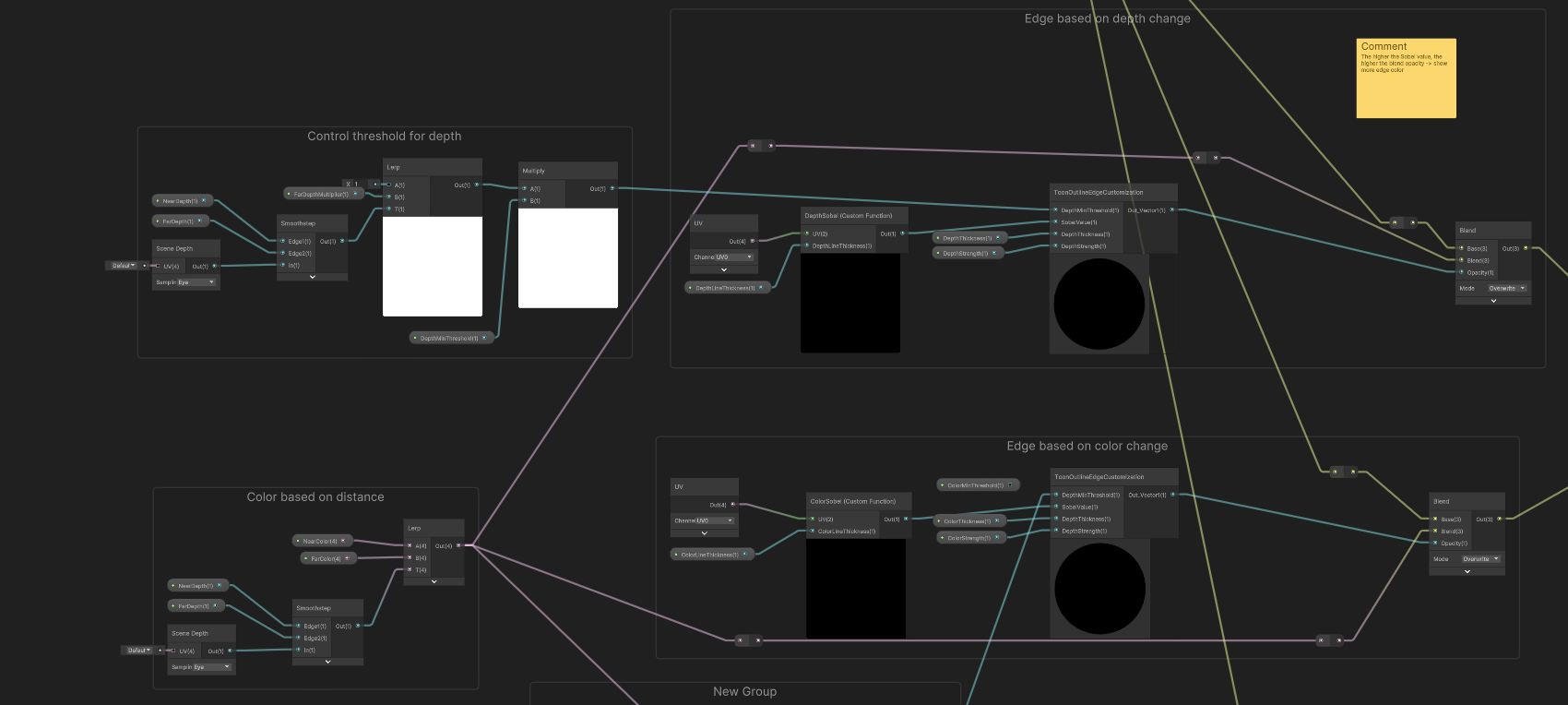Click Smoothstep Out(1) port in Control threshold group
This screenshot has height=705, width=1568.
point(342,241)
